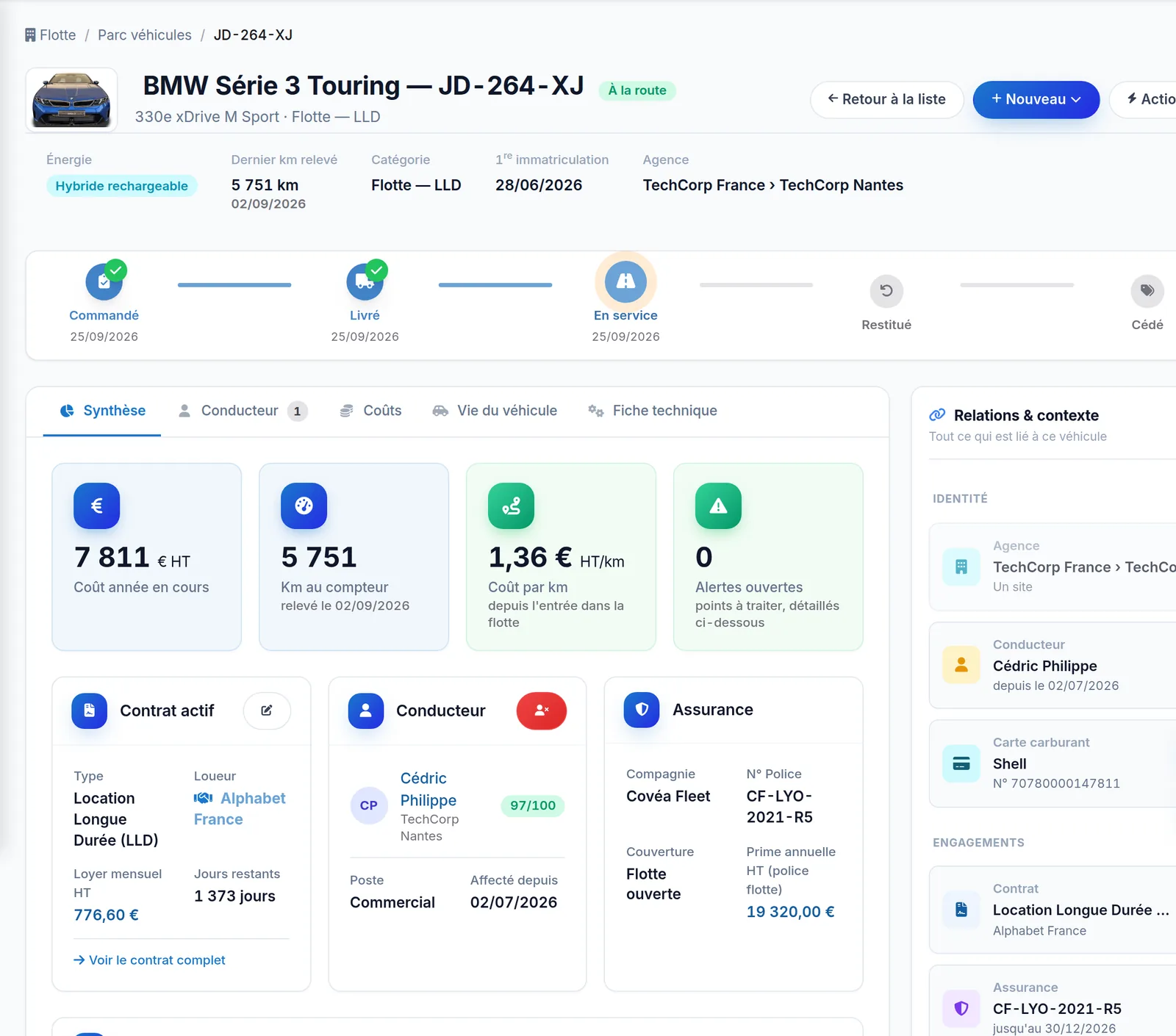Click the Restitué return icon

coord(886,291)
